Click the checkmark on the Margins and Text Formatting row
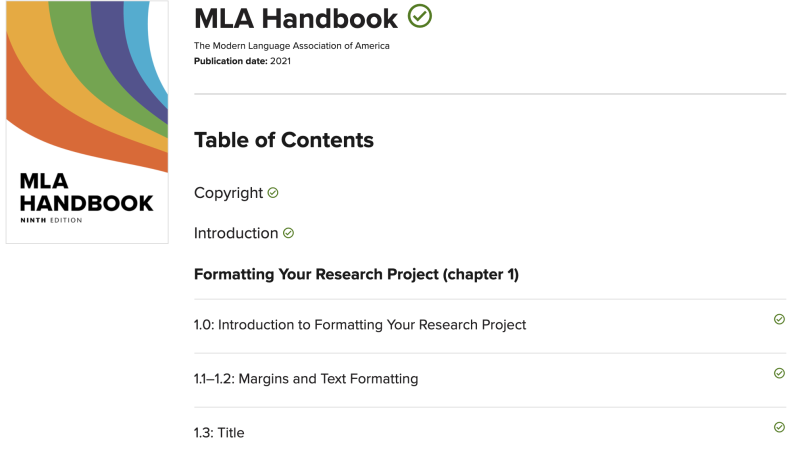800x458 pixels. point(779,373)
